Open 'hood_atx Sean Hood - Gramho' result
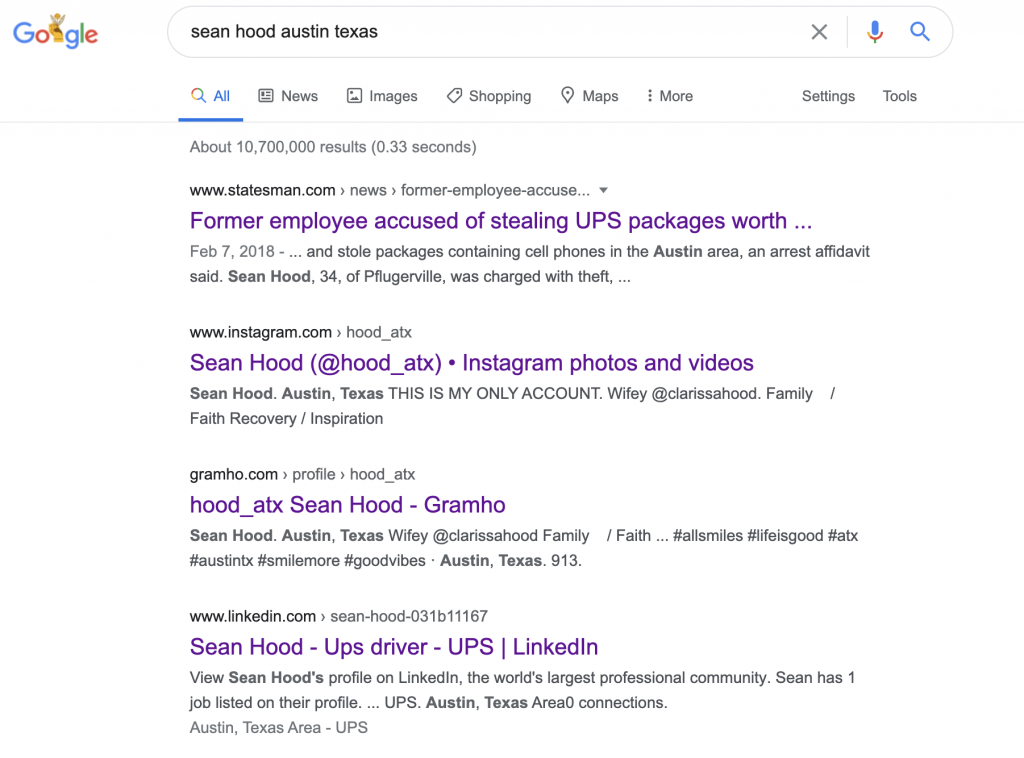1024x758 pixels. point(347,505)
